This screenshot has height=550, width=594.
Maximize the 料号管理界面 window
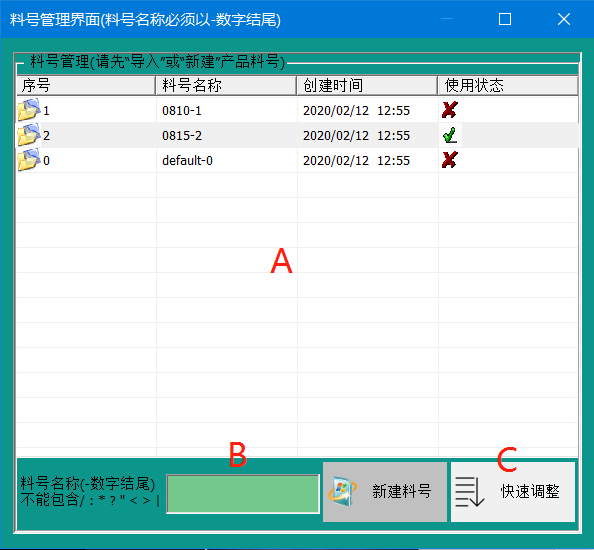pos(505,19)
